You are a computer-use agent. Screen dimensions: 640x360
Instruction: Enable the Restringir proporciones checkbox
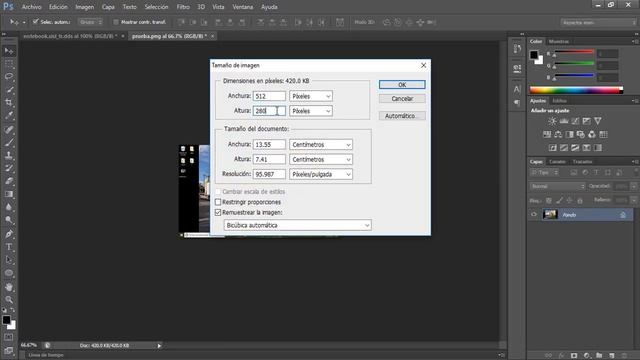tap(218, 202)
